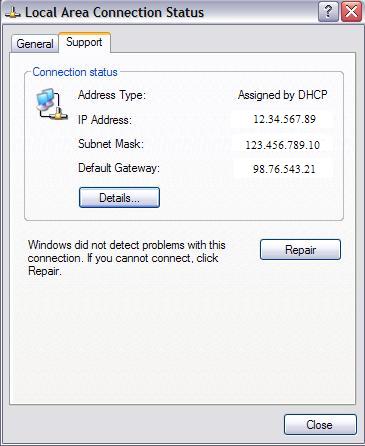Click the Local Area Connection Status title text
Screen dimensions: 365x446
pyautogui.click(x=114, y=13)
